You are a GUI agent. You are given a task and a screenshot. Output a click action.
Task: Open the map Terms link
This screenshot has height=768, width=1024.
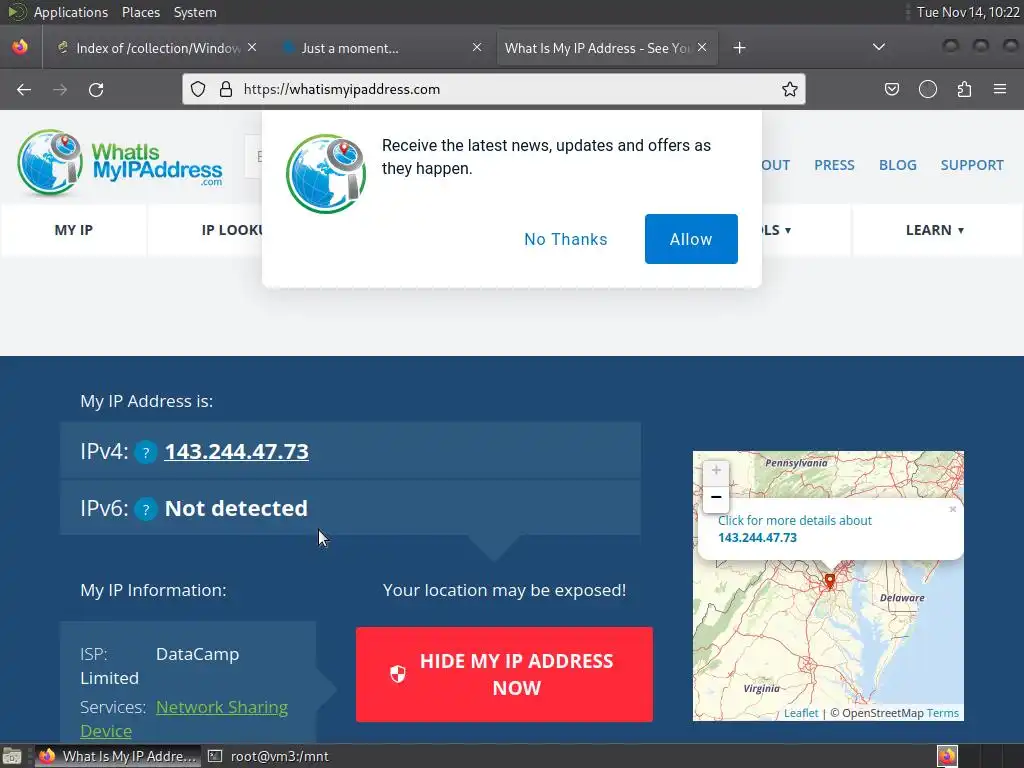tap(942, 713)
